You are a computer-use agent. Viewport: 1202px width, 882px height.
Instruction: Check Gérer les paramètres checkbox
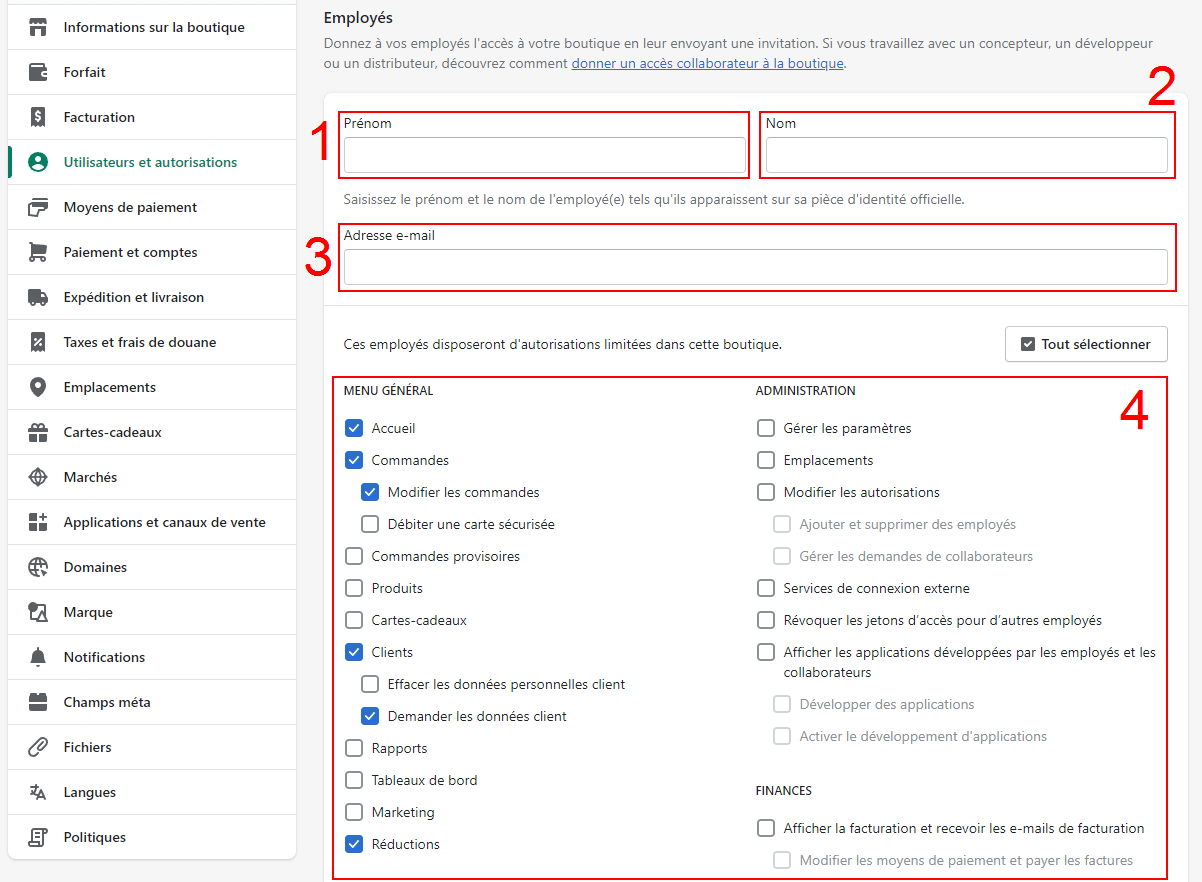click(x=766, y=428)
